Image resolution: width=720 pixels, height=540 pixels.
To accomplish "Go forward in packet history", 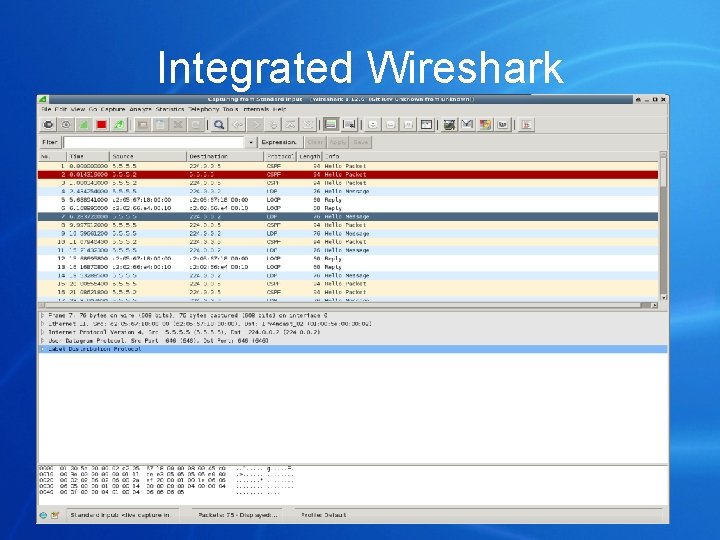I will pos(255,124).
